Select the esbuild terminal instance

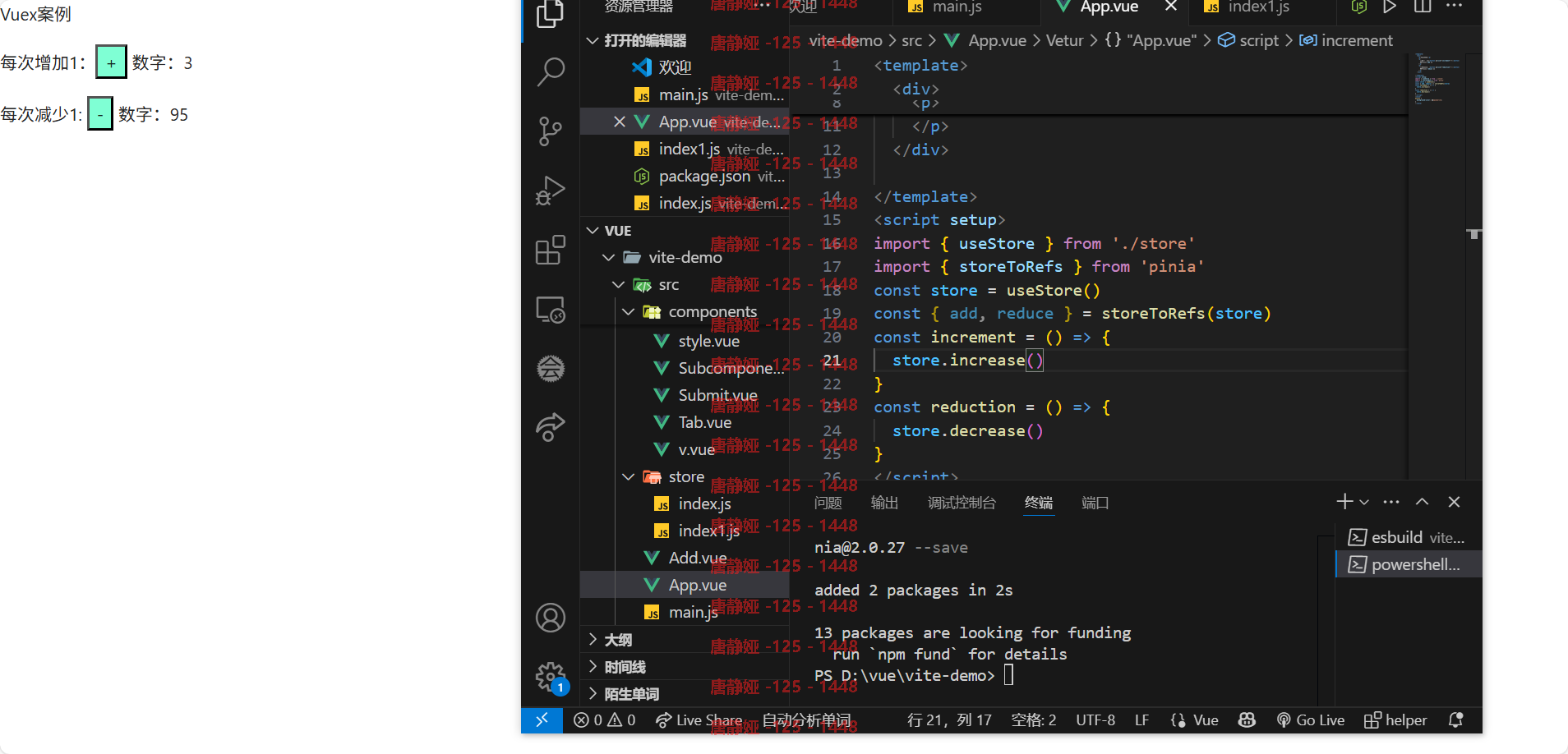coord(1409,537)
